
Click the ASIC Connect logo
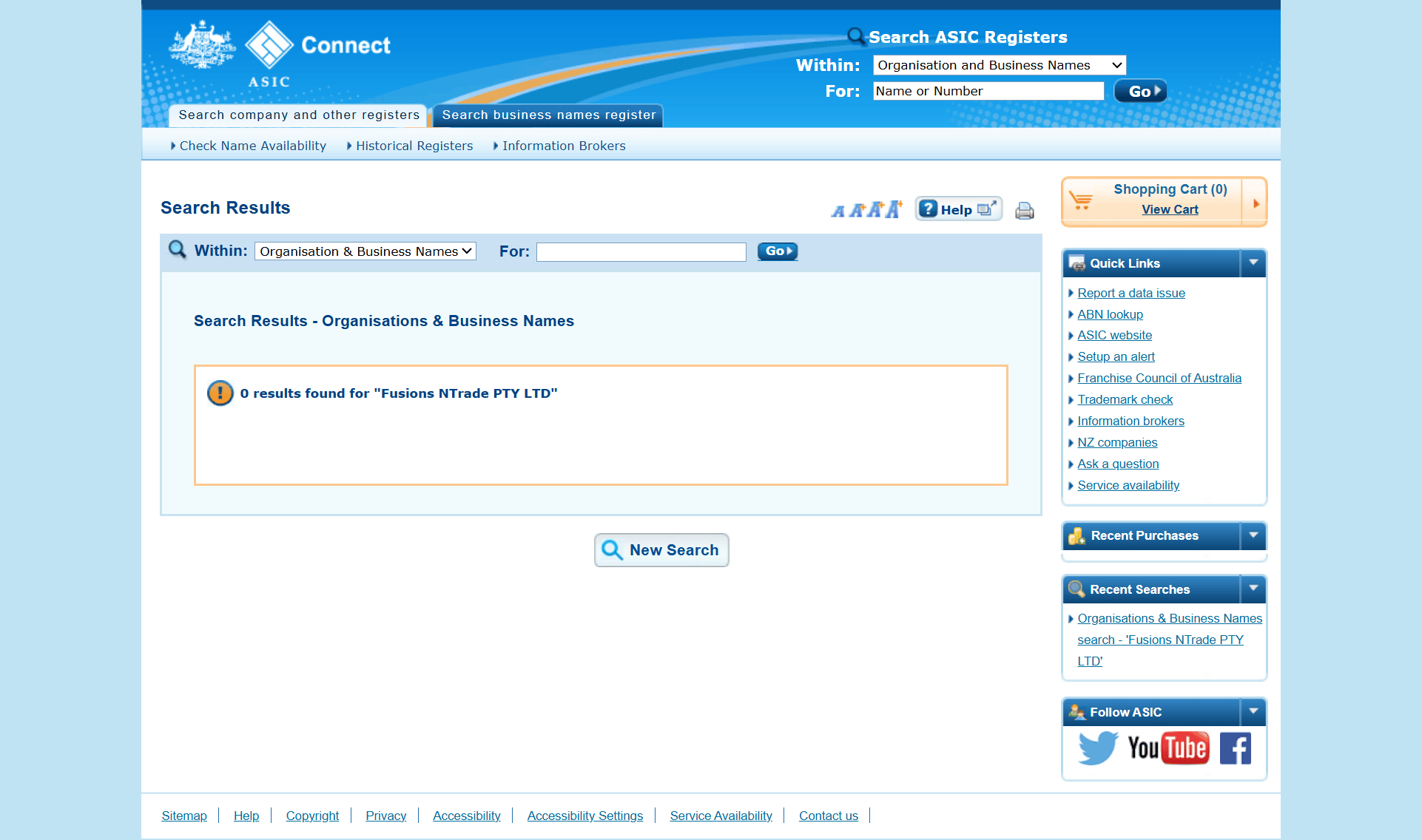[280, 54]
